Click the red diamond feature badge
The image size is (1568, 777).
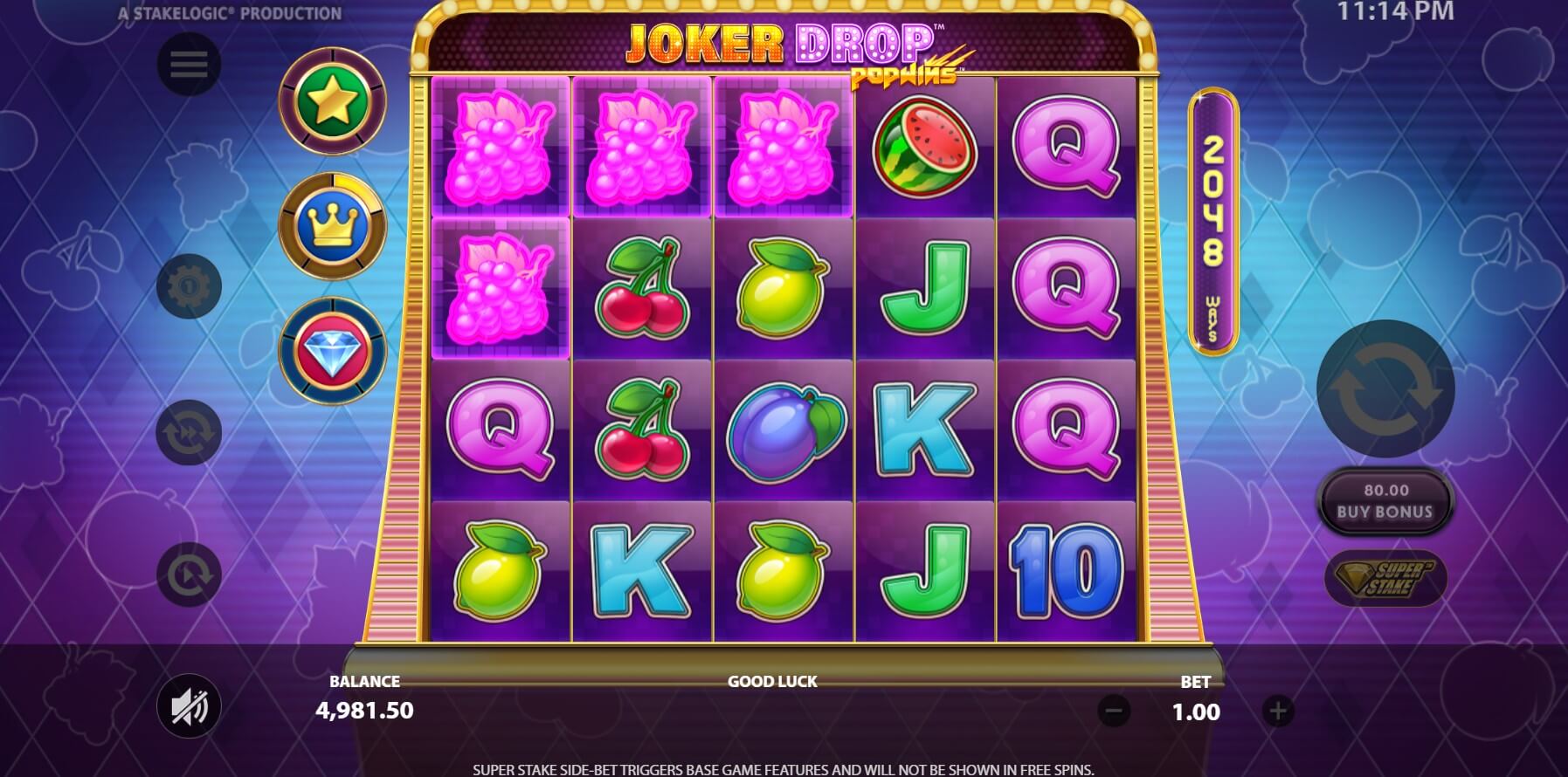click(x=332, y=351)
